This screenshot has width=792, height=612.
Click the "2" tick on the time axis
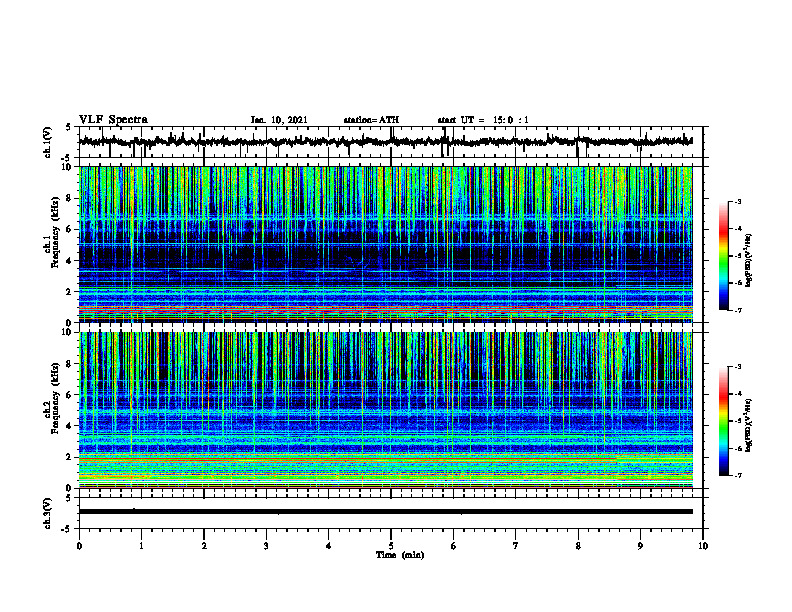pyautogui.click(x=204, y=546)
